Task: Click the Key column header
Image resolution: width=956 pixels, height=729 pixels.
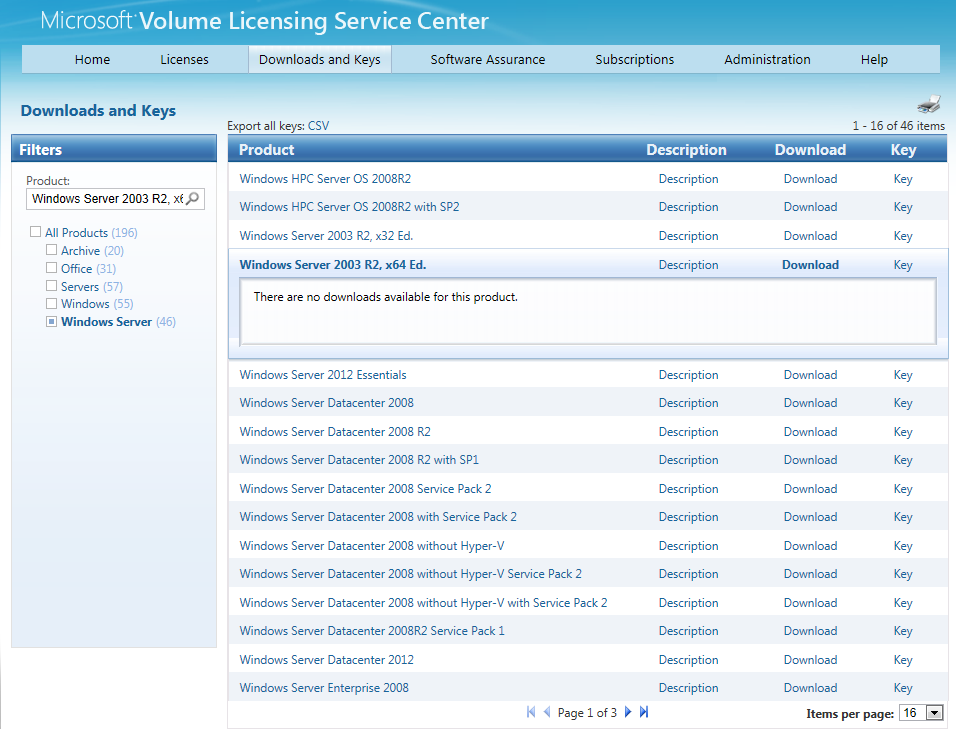Action: 904,150
